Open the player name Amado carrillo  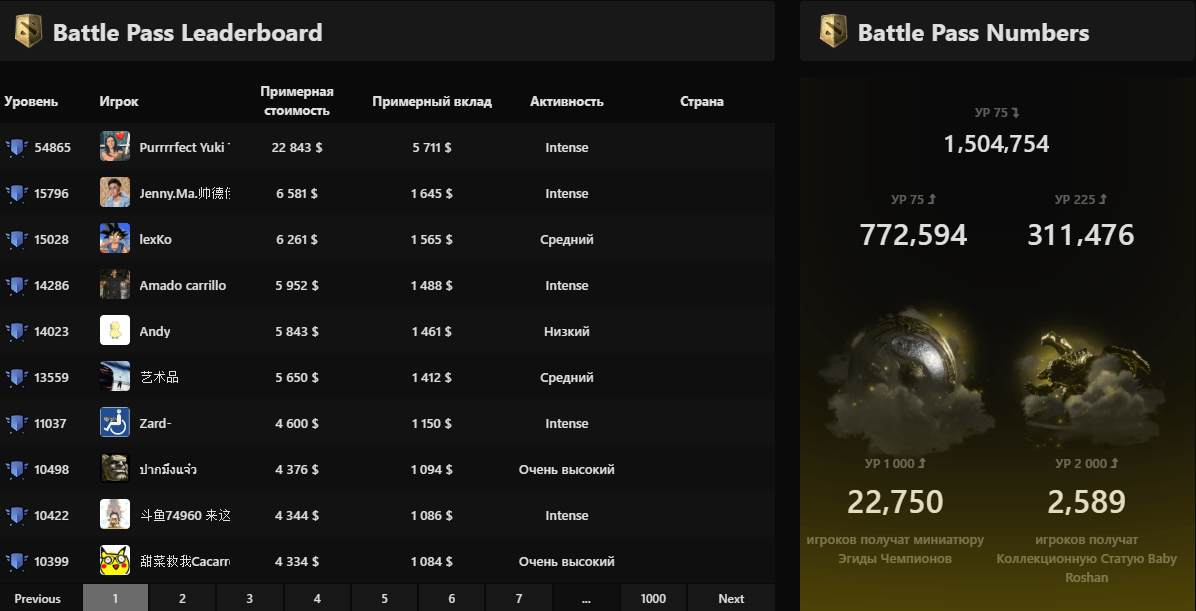[183, 285]
